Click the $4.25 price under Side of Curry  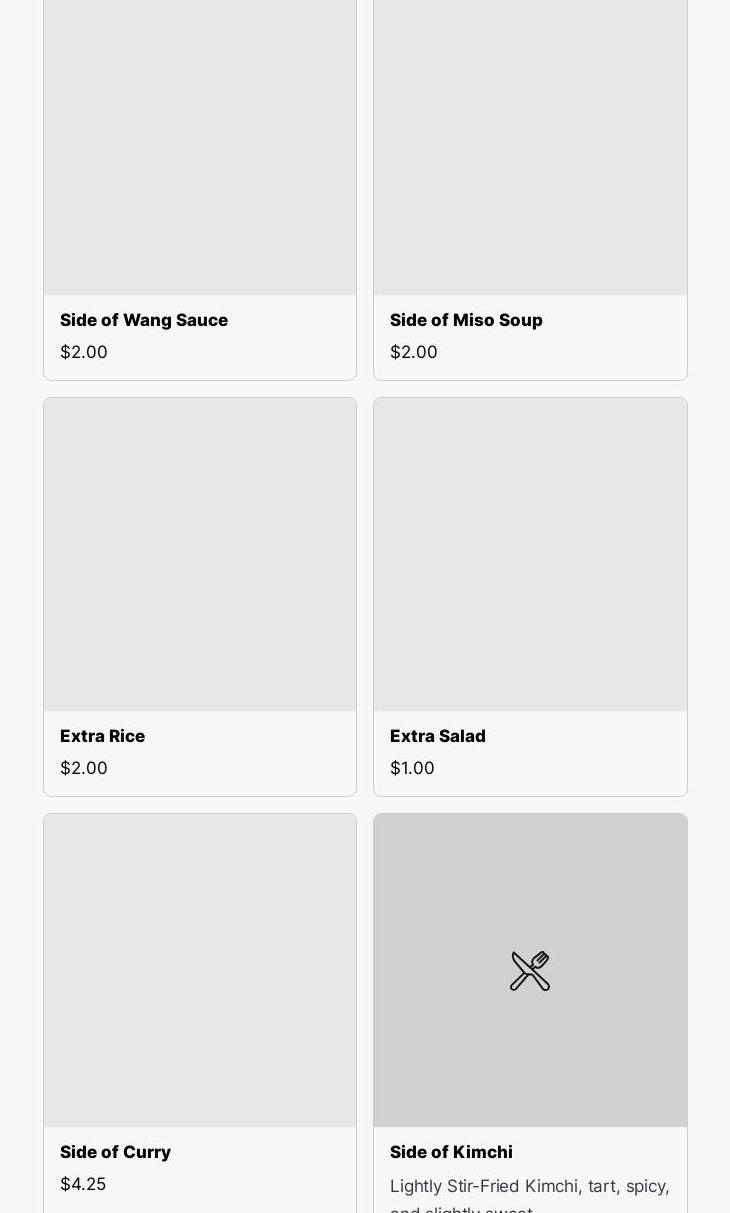tap(83, 1184)
